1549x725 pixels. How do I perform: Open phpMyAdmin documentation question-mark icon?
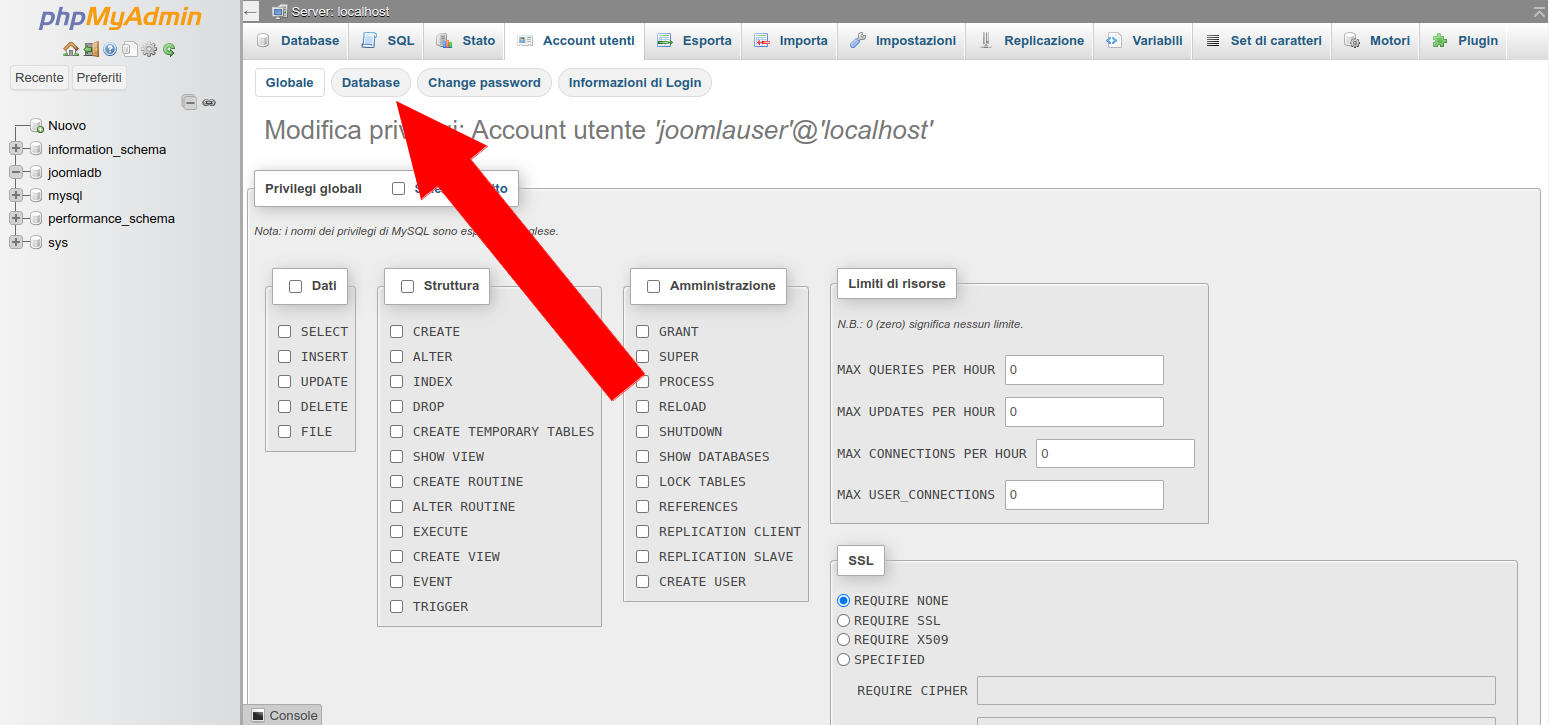[110, 49]
